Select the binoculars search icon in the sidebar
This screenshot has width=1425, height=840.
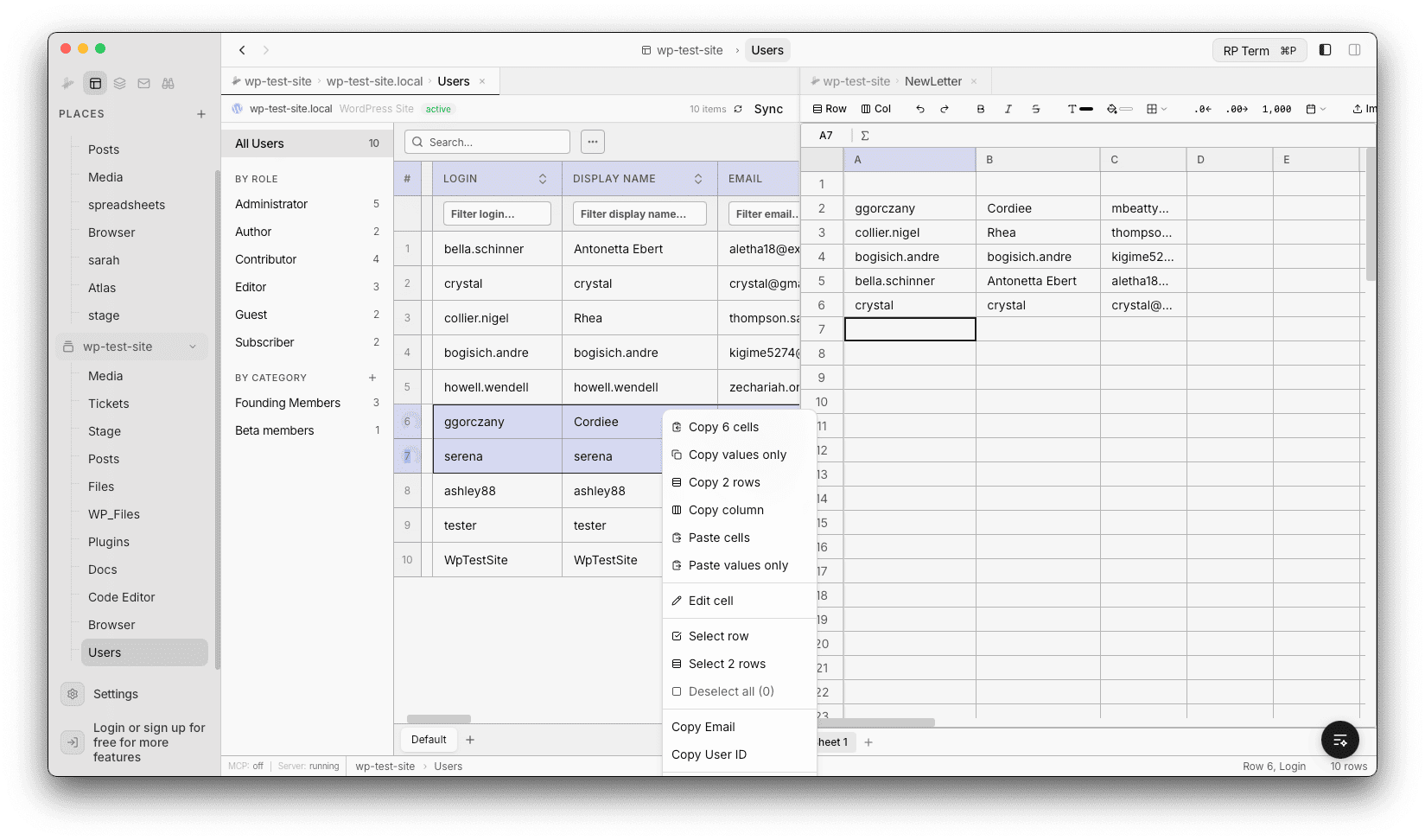(x=169, y=83)
